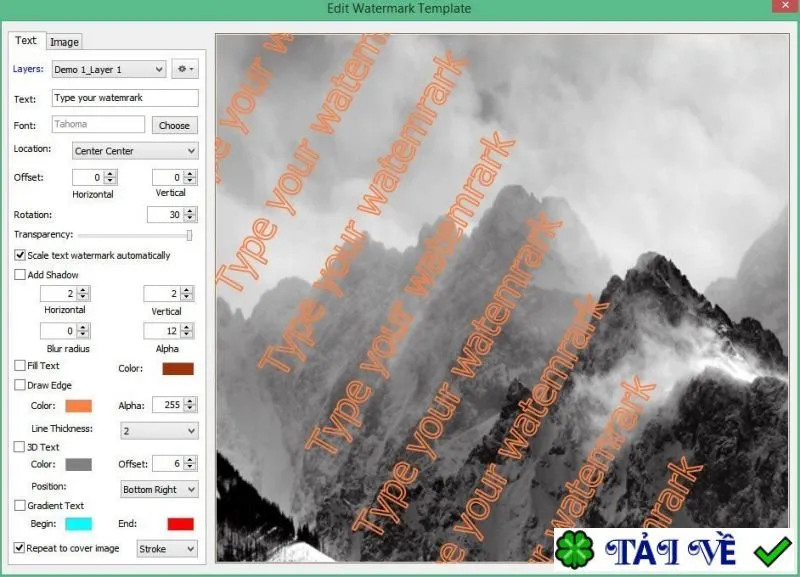The height and width of the screenshot is (577, 800).
Task: Click the Rotation value field showing 30
Action: (165, 215)
